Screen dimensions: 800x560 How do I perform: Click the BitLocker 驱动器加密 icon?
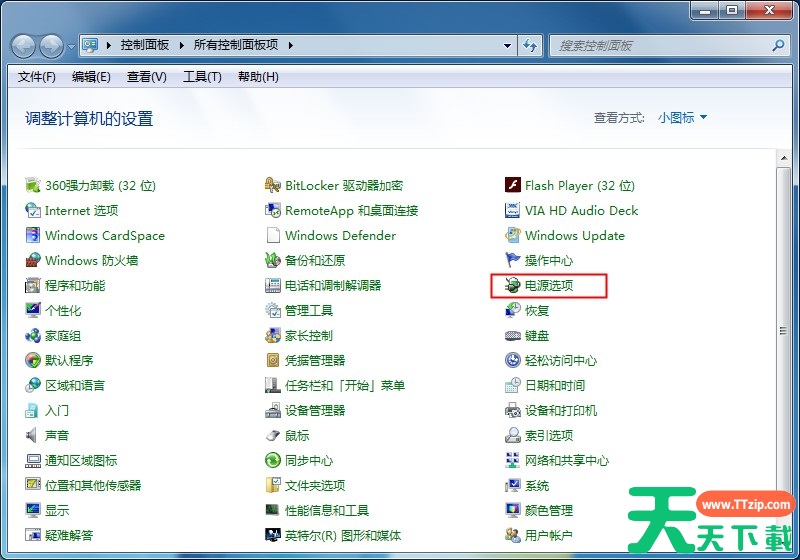(273, 185)
